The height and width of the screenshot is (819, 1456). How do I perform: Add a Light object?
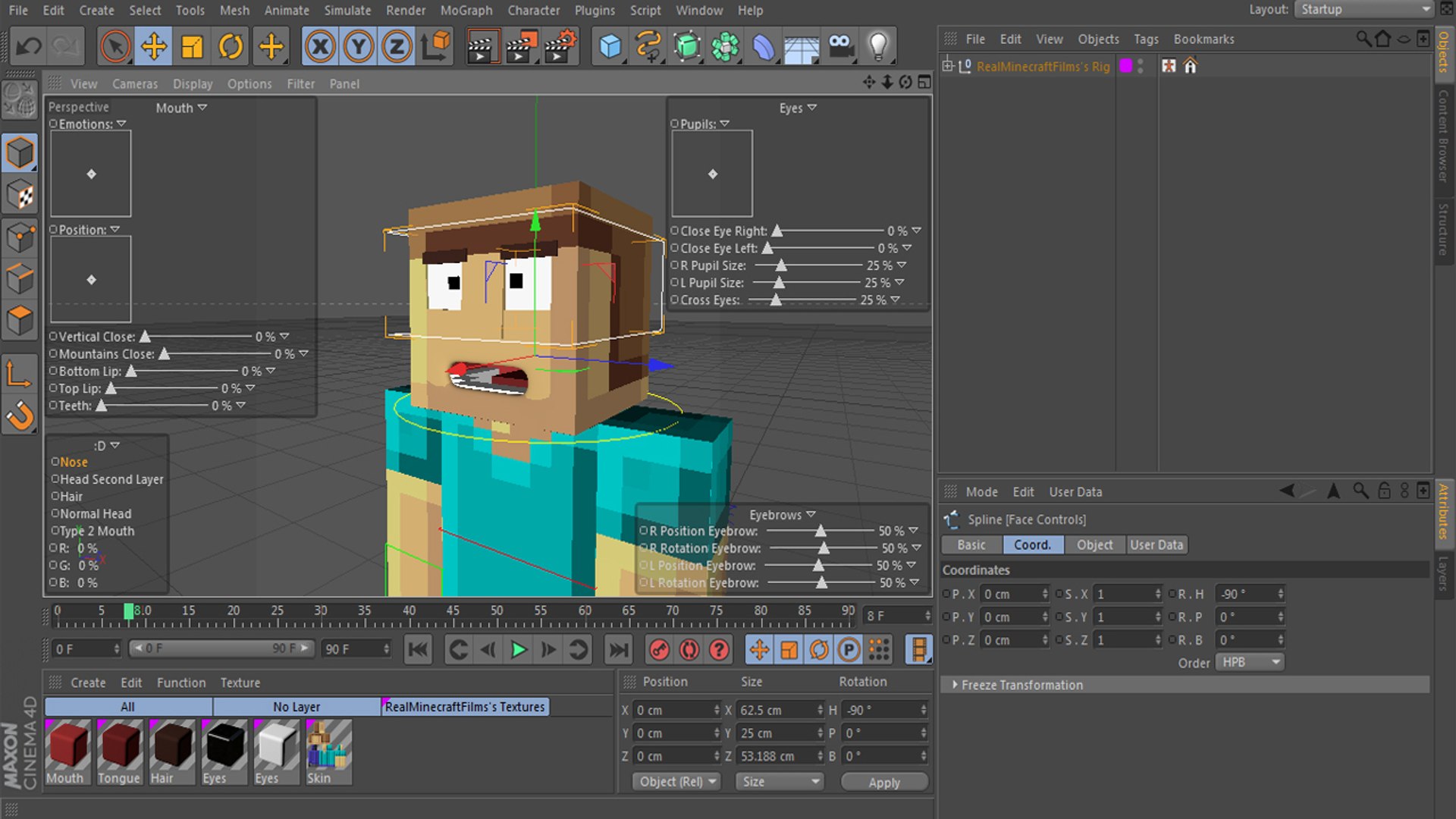[x=878, y=47]
